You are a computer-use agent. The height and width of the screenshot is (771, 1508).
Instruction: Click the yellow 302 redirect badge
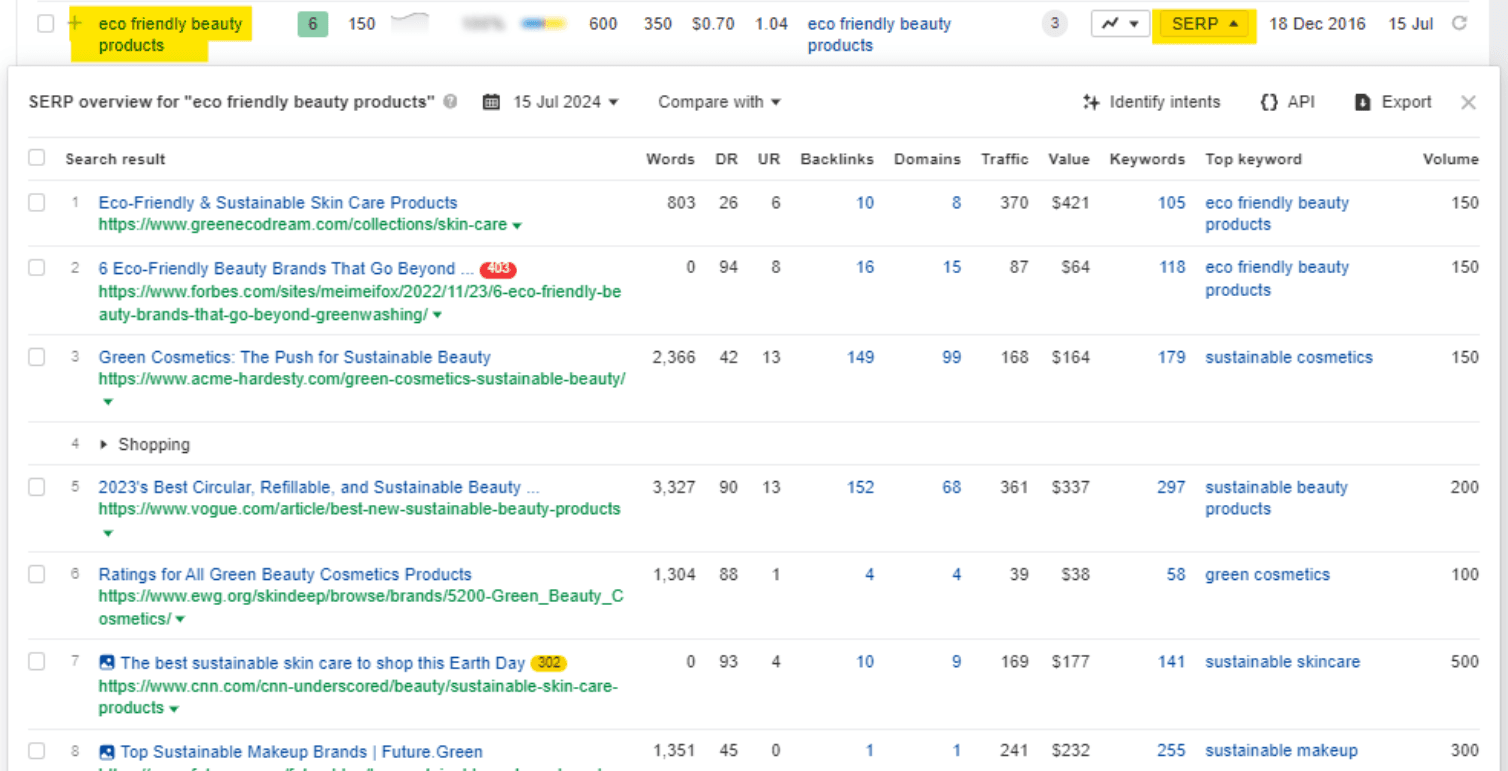coord(549,663)
